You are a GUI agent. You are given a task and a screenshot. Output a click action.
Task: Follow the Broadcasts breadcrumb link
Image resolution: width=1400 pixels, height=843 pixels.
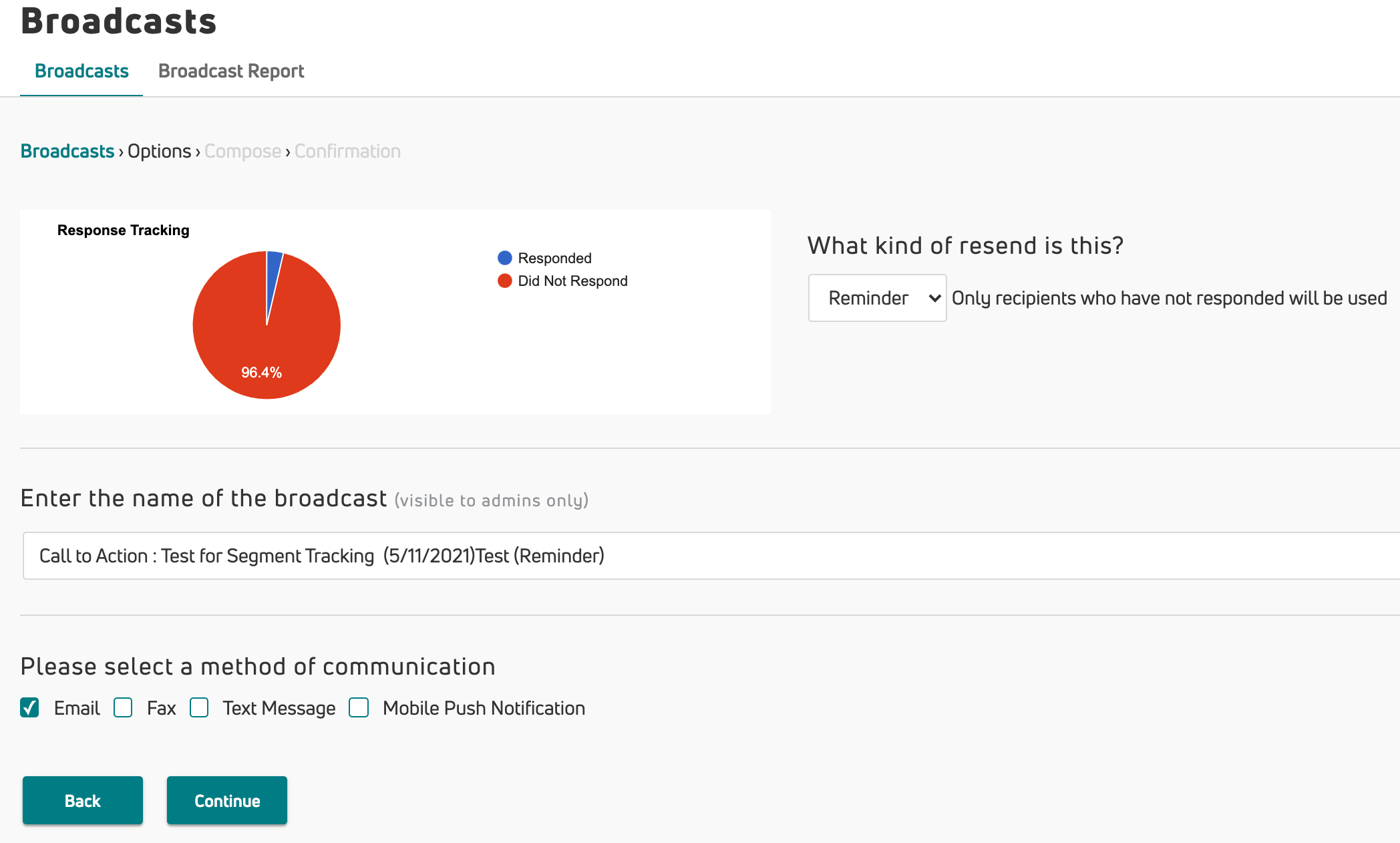point(67,151)
